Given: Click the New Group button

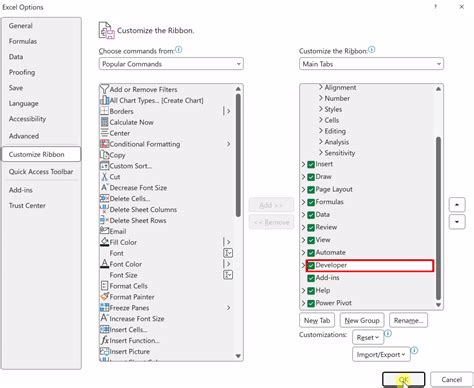Looking at the screenshot, I should (x=362, y=320).
